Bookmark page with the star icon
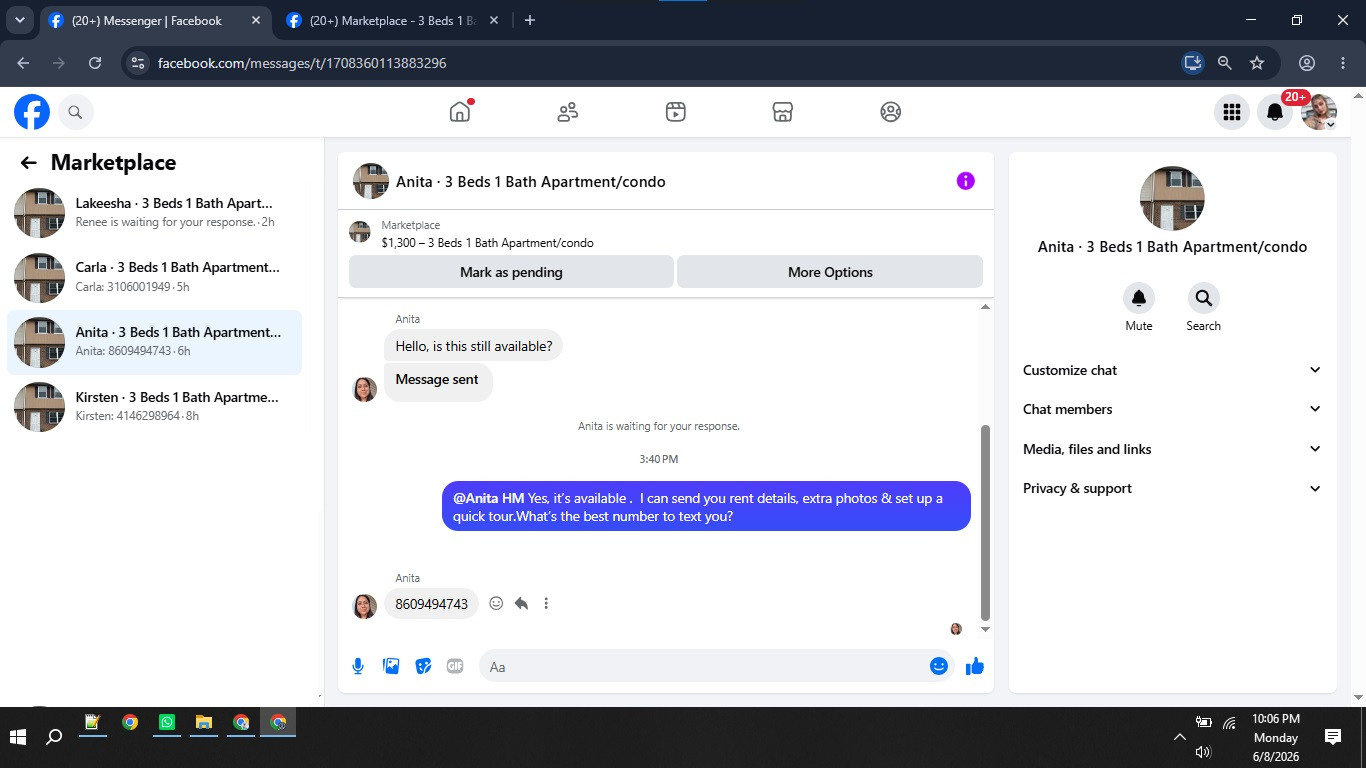 [1257, 63]
